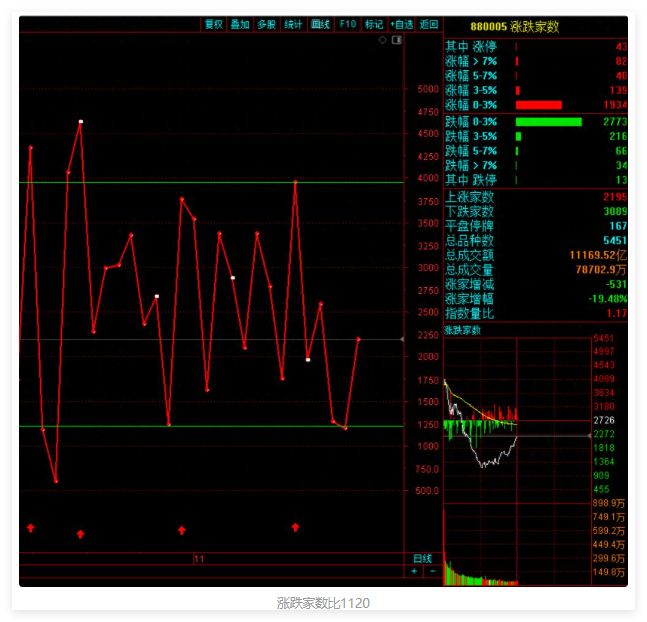
Task: Click the +自选 add to watchlist button
Action: [401, 24]
